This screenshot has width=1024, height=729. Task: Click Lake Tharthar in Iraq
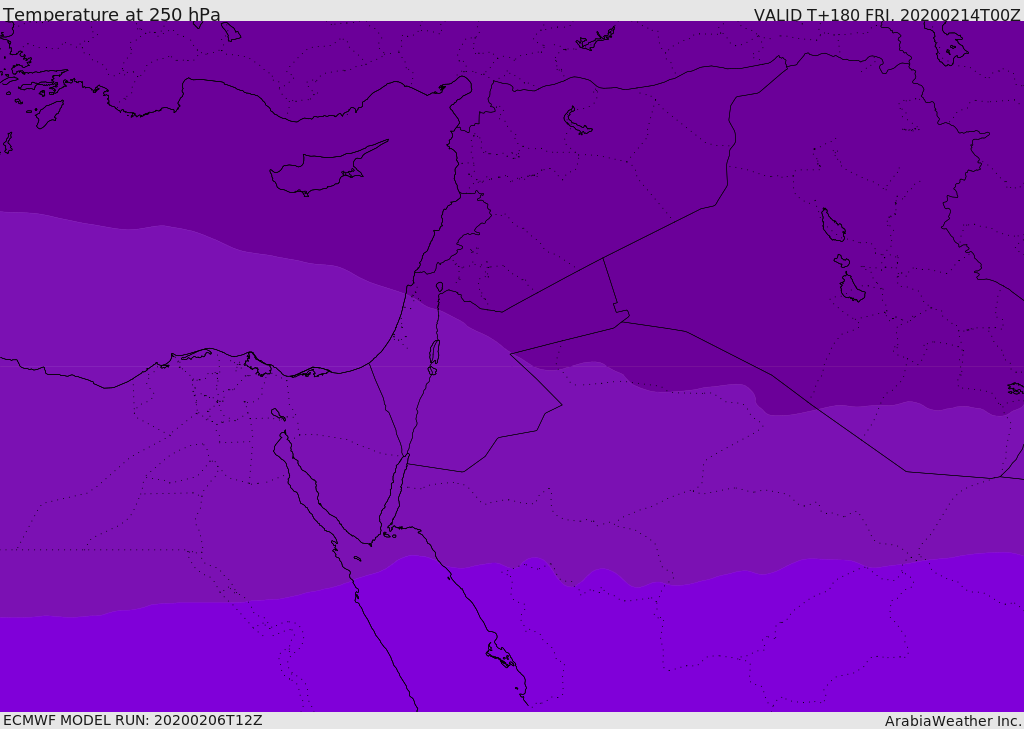(833, 225)
